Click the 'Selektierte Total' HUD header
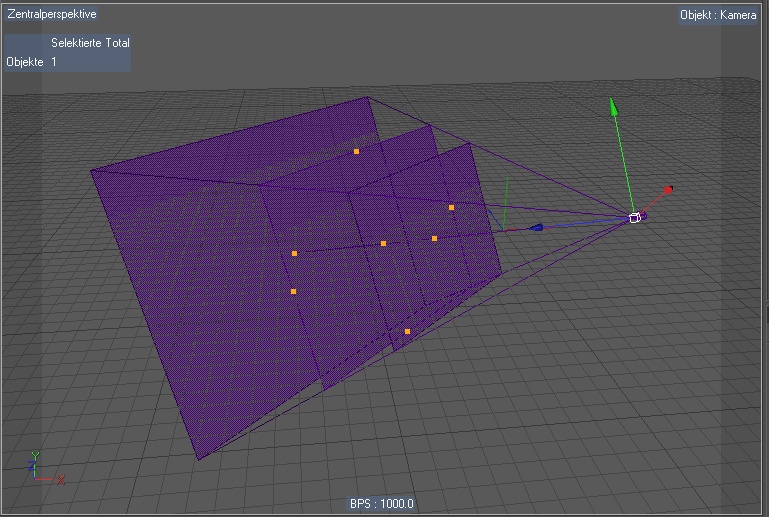The height and width of the screenshot is (517, 769). pyautogui.click(x=90, y=43)
